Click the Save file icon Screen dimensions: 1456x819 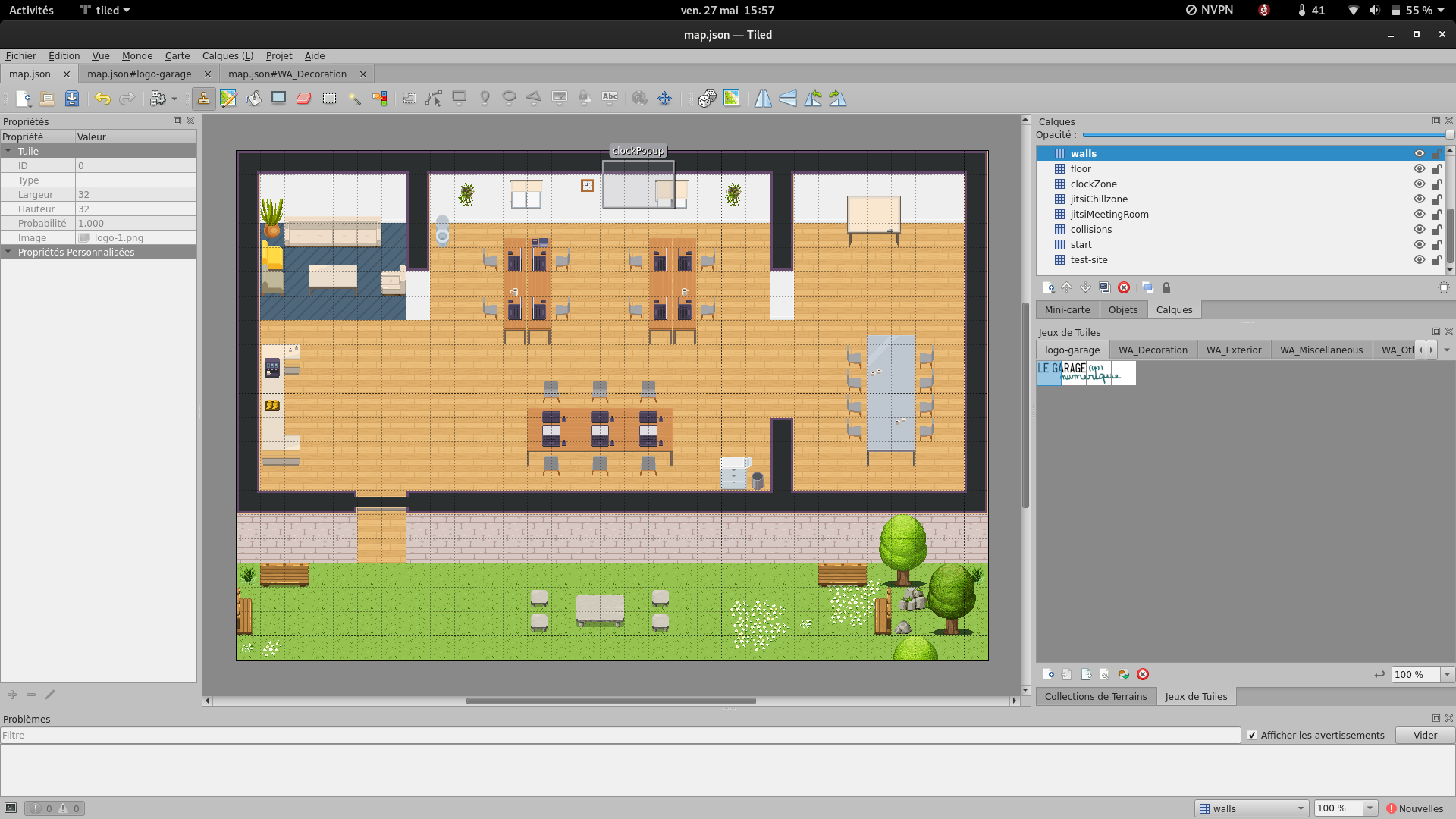72,99
